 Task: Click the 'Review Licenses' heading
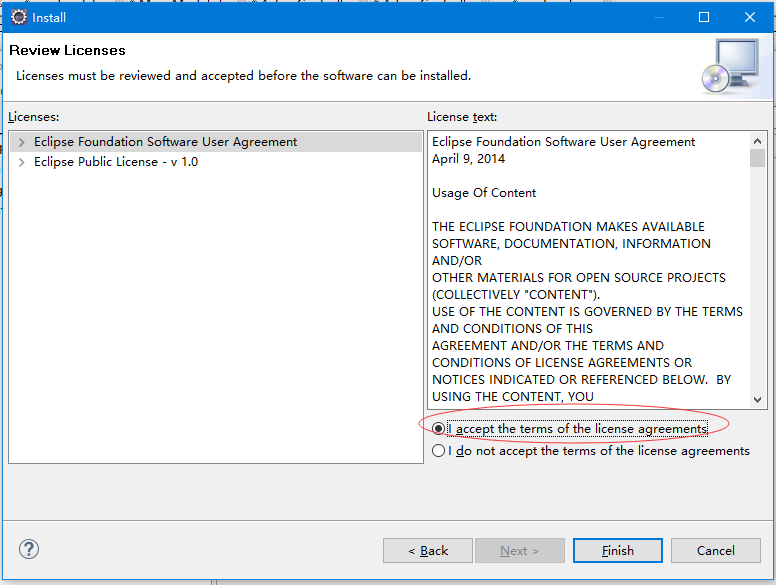pos(67,50)
